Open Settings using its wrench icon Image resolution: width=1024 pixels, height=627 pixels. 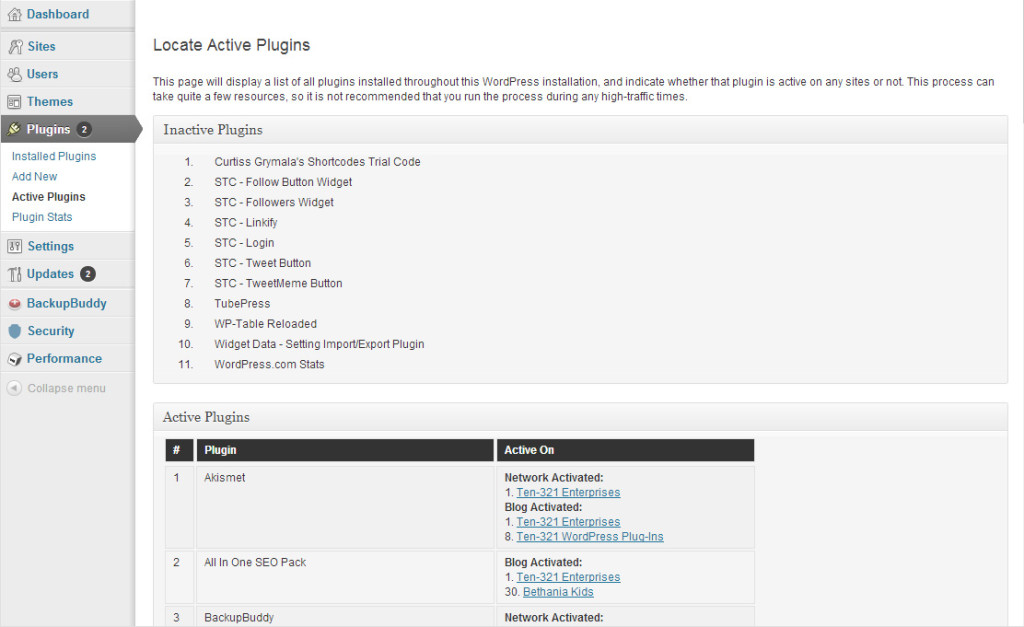(x=15, y=246)
